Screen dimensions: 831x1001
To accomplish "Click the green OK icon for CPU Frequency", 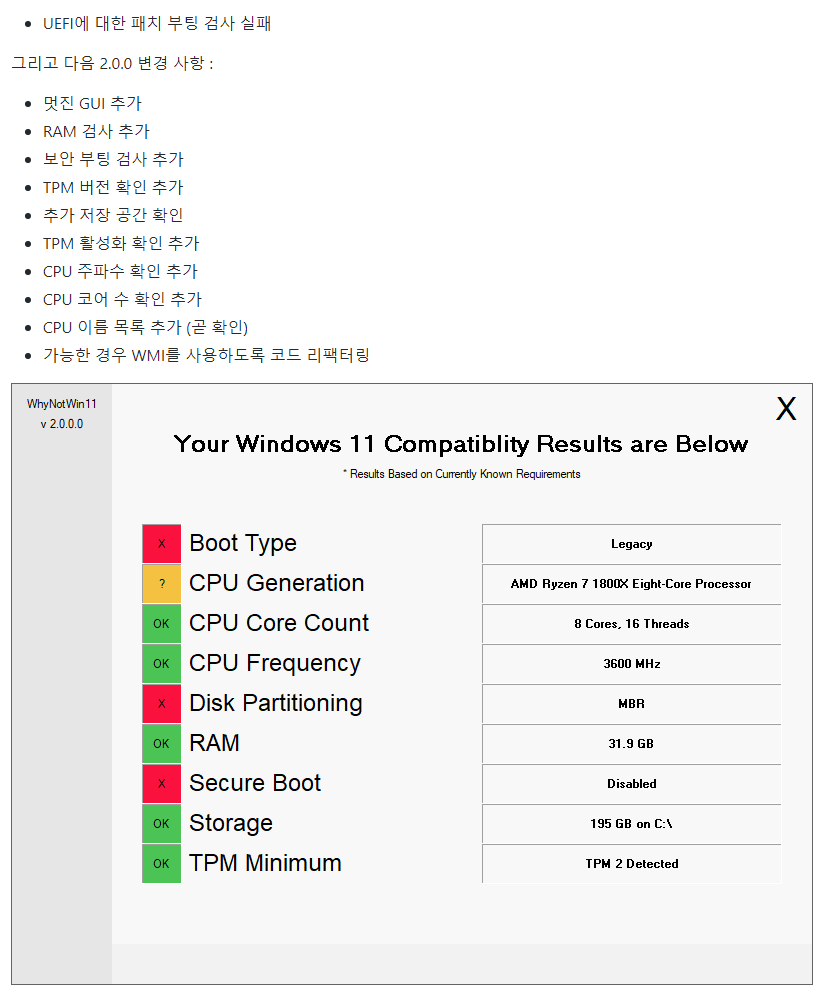I will [161, 664].
